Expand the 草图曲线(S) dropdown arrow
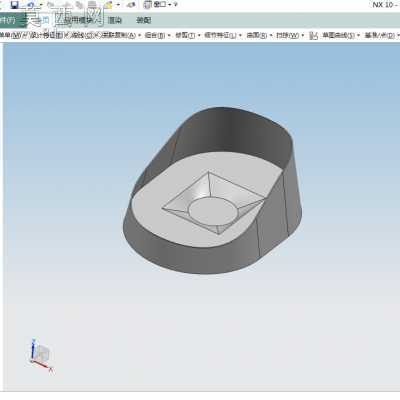The height and width of the screenshot is (400, 400). (358, 35)
